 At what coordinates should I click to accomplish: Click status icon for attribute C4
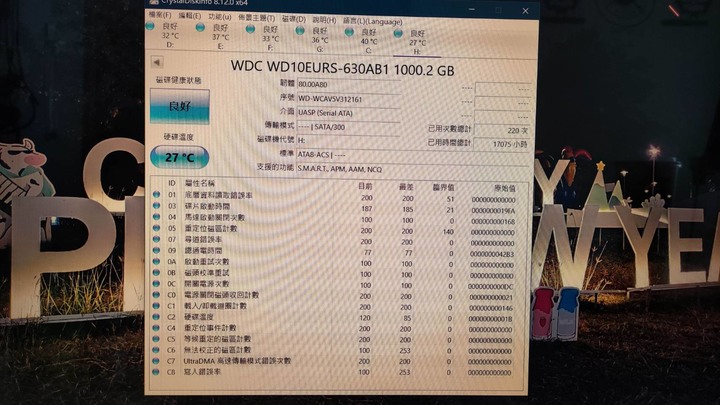pyautogui.click(x=157, y=328)
